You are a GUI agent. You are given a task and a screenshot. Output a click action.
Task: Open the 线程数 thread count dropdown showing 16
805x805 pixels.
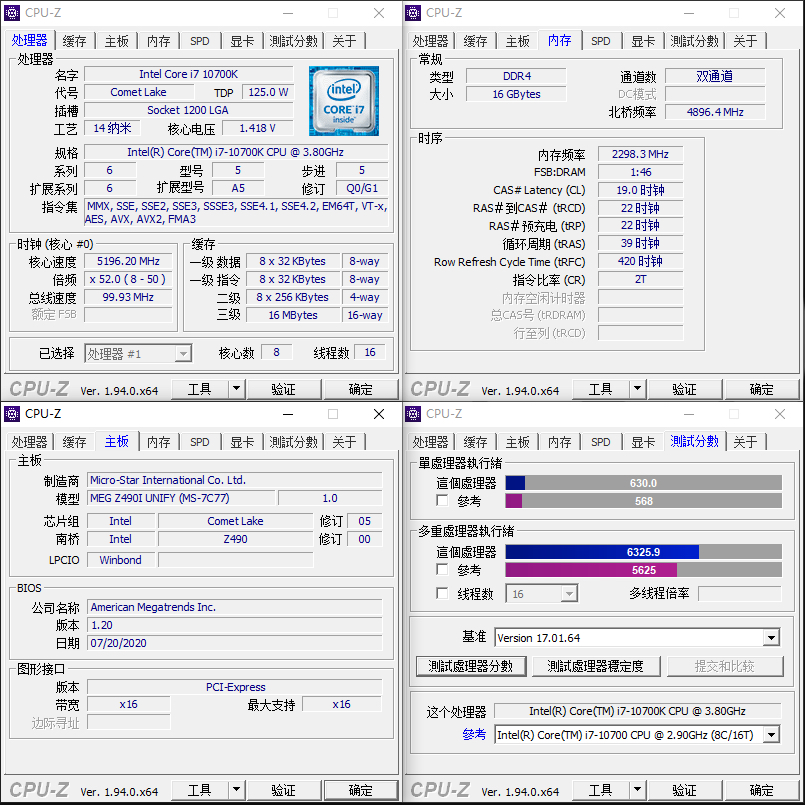[x=570, y=593]
